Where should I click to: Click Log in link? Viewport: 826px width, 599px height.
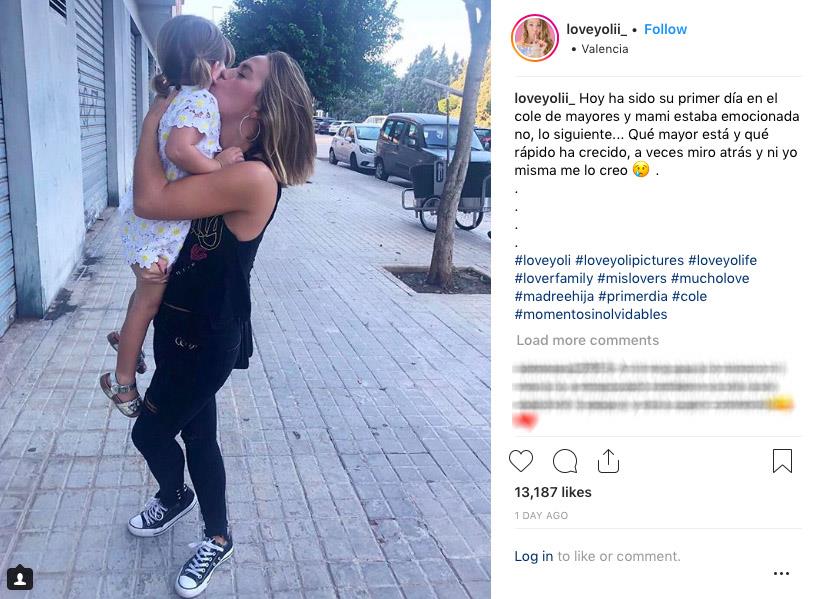point(534,556)
